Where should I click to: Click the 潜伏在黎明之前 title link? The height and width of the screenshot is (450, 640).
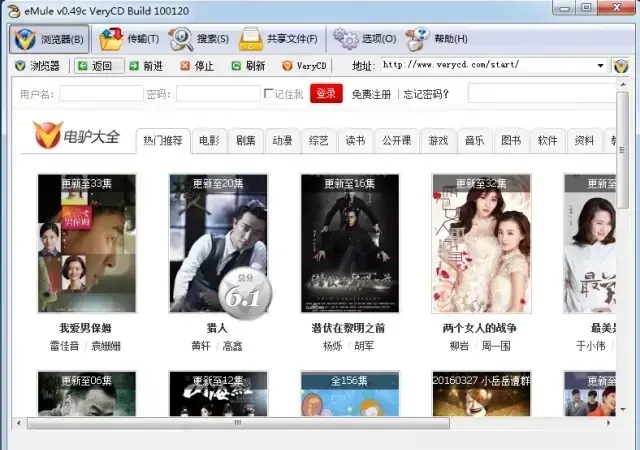(348, 328)
